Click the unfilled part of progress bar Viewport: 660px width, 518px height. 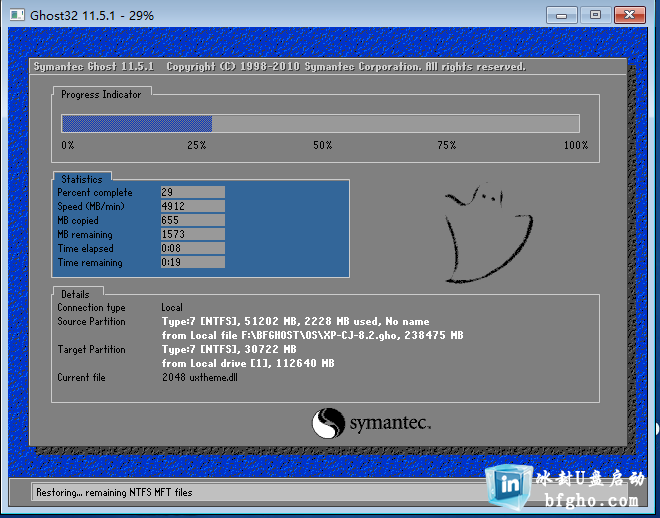click(x=396, y=124)
